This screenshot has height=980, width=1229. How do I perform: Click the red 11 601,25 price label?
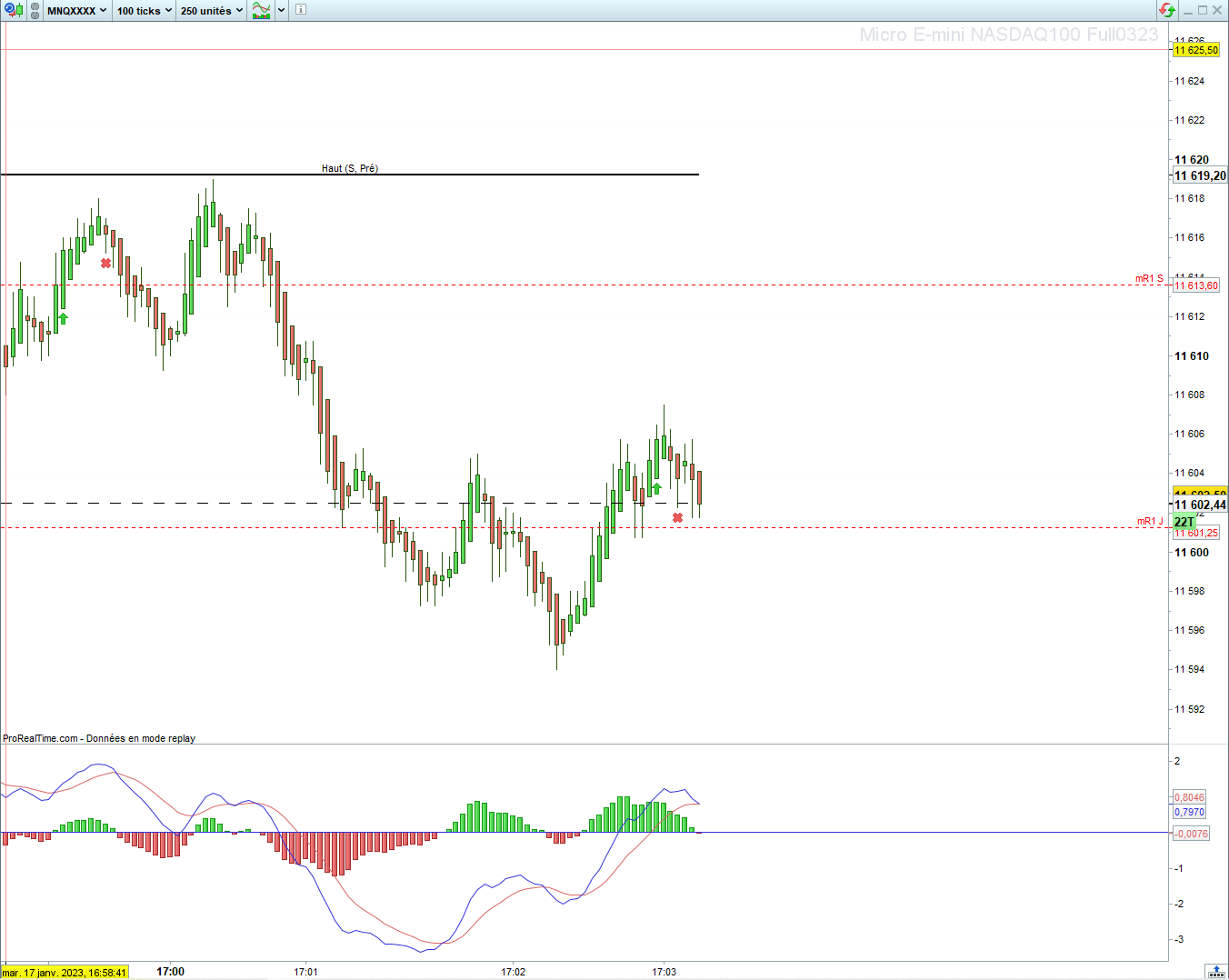(1196, 533)
